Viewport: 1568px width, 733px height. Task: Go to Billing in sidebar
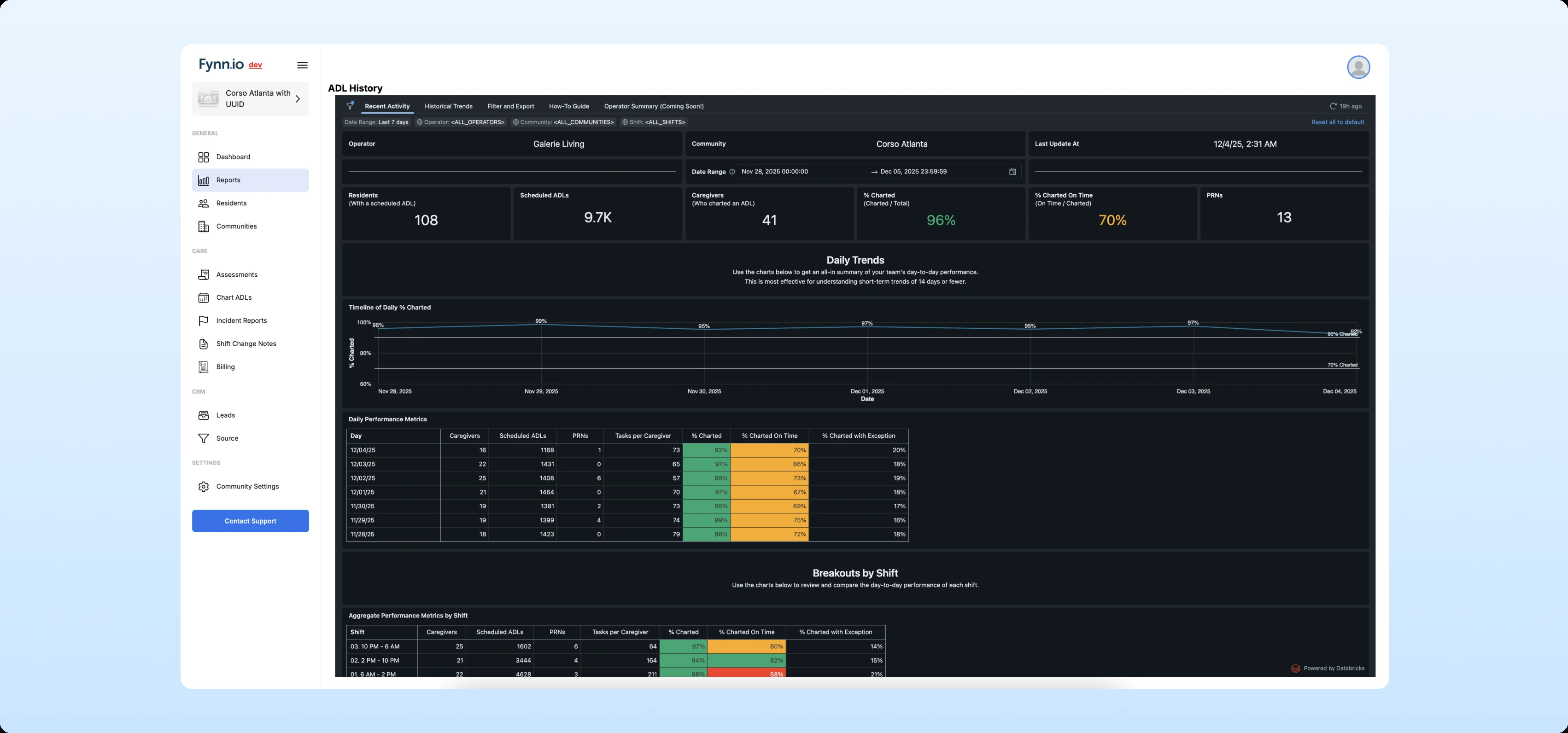[x=225, y=367]
